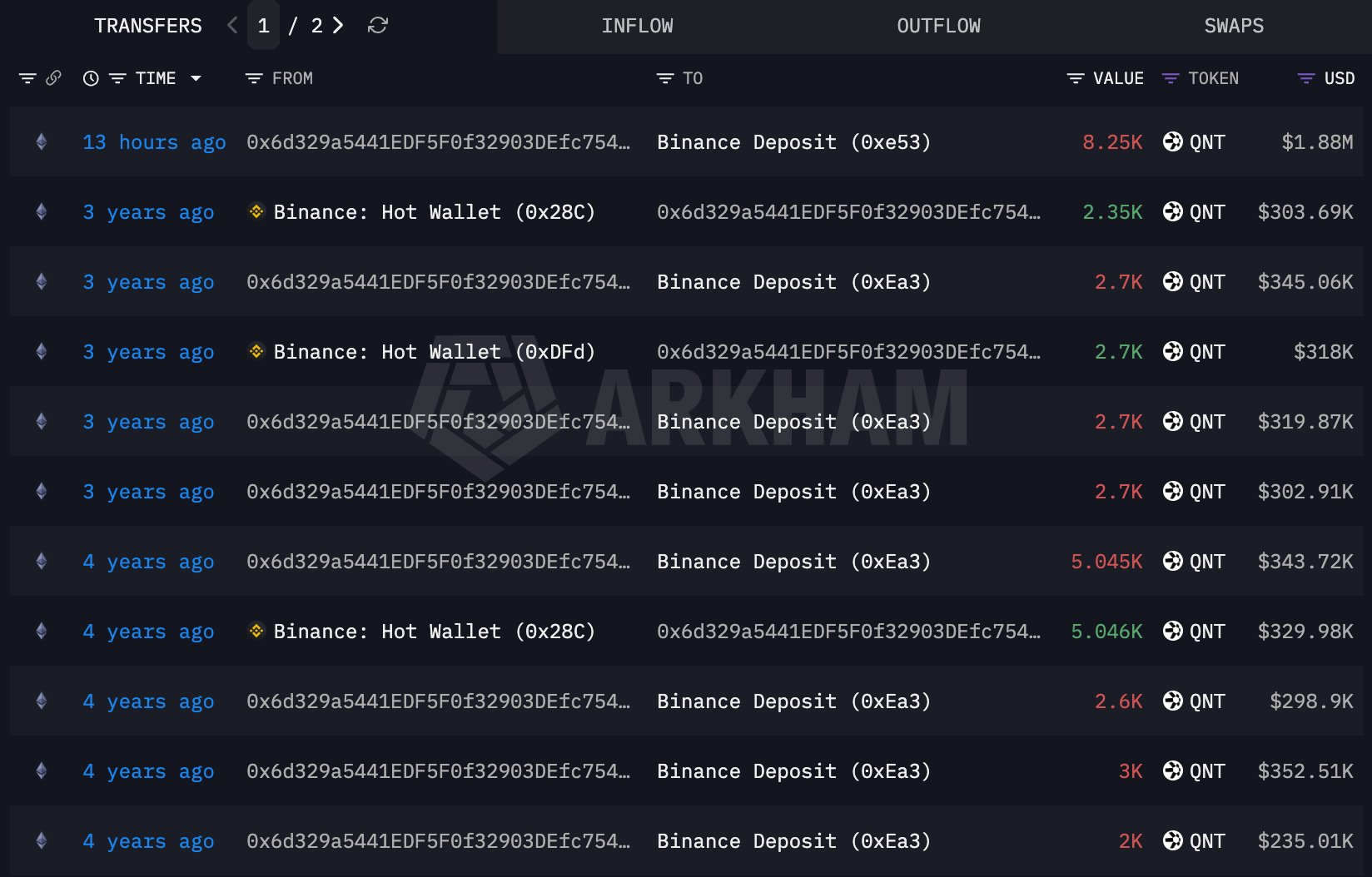Click Ethereum chain icon on $235.01K row
The width and height of the screenshot is (1372, 877).
tap(42, 841)
